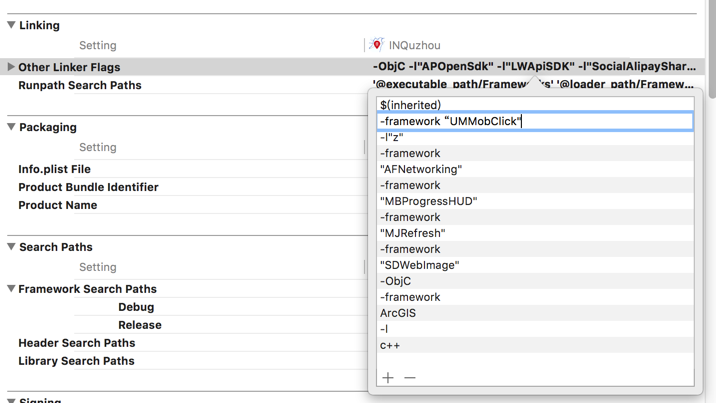Click the INQuzhou target icon
The image size is (716, 403).
pyautogui.click(x=377, y=45)
